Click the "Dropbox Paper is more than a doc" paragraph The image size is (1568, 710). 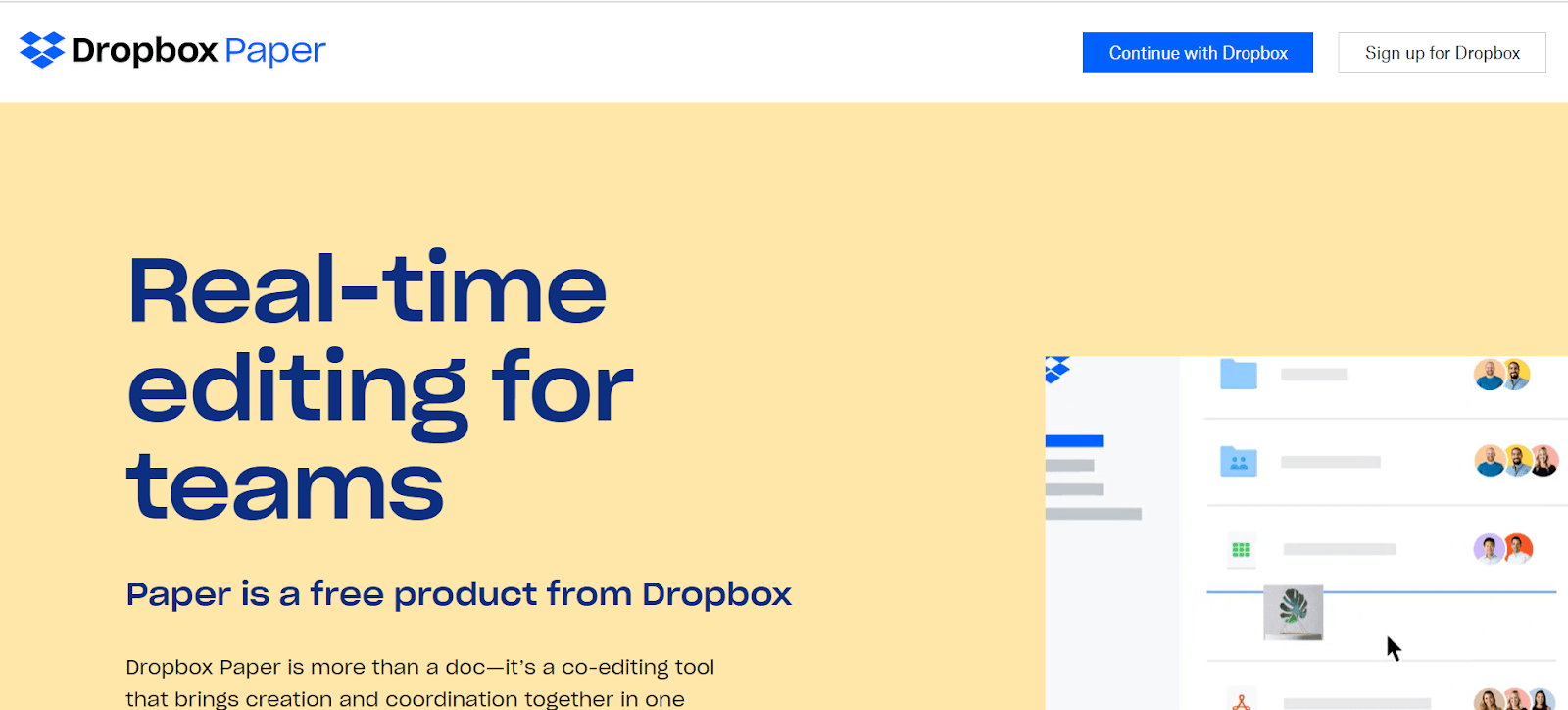[x=420, y=683]
